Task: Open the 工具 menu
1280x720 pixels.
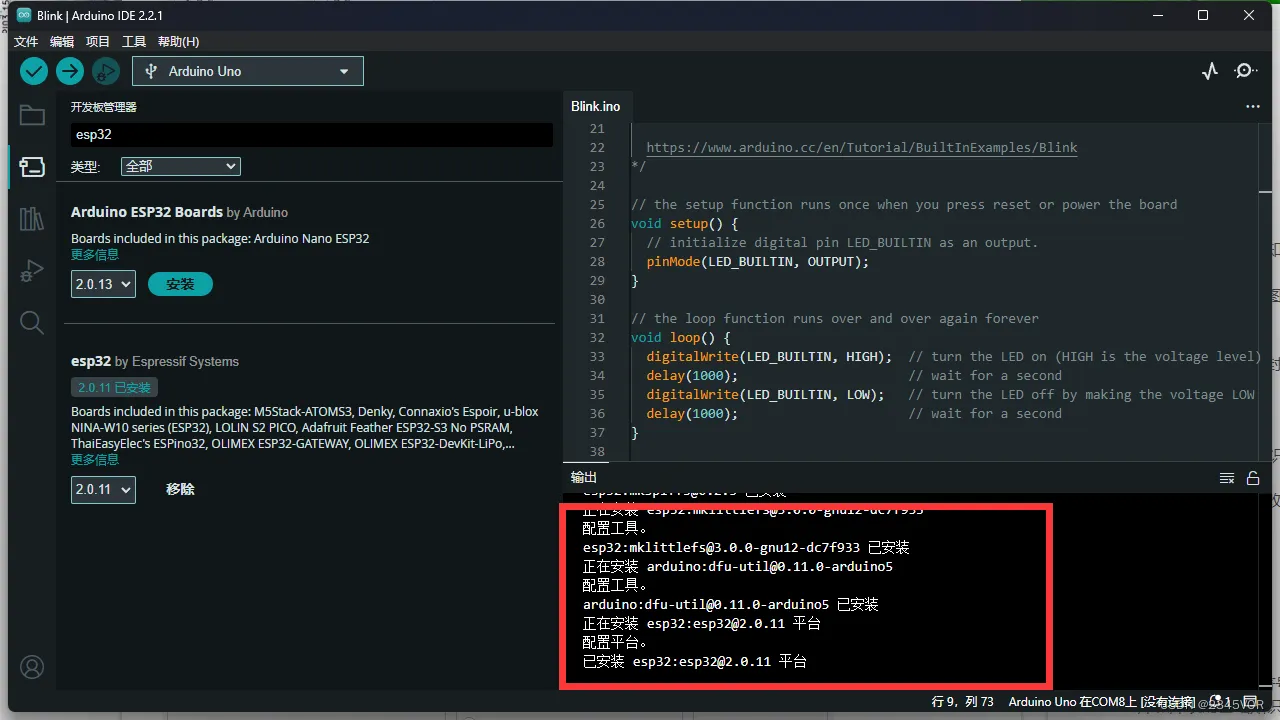Action: point(134,42)
